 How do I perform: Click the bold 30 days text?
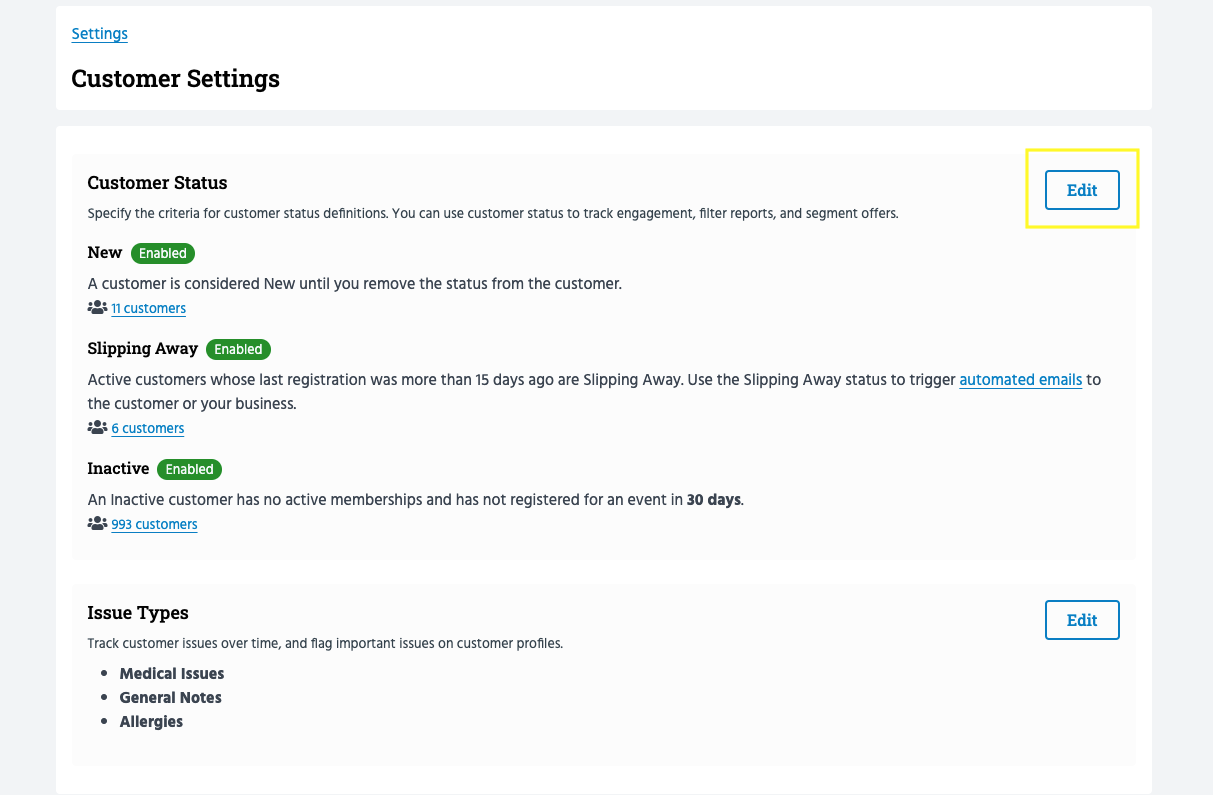pyautogui.click(x=714, y=500)
